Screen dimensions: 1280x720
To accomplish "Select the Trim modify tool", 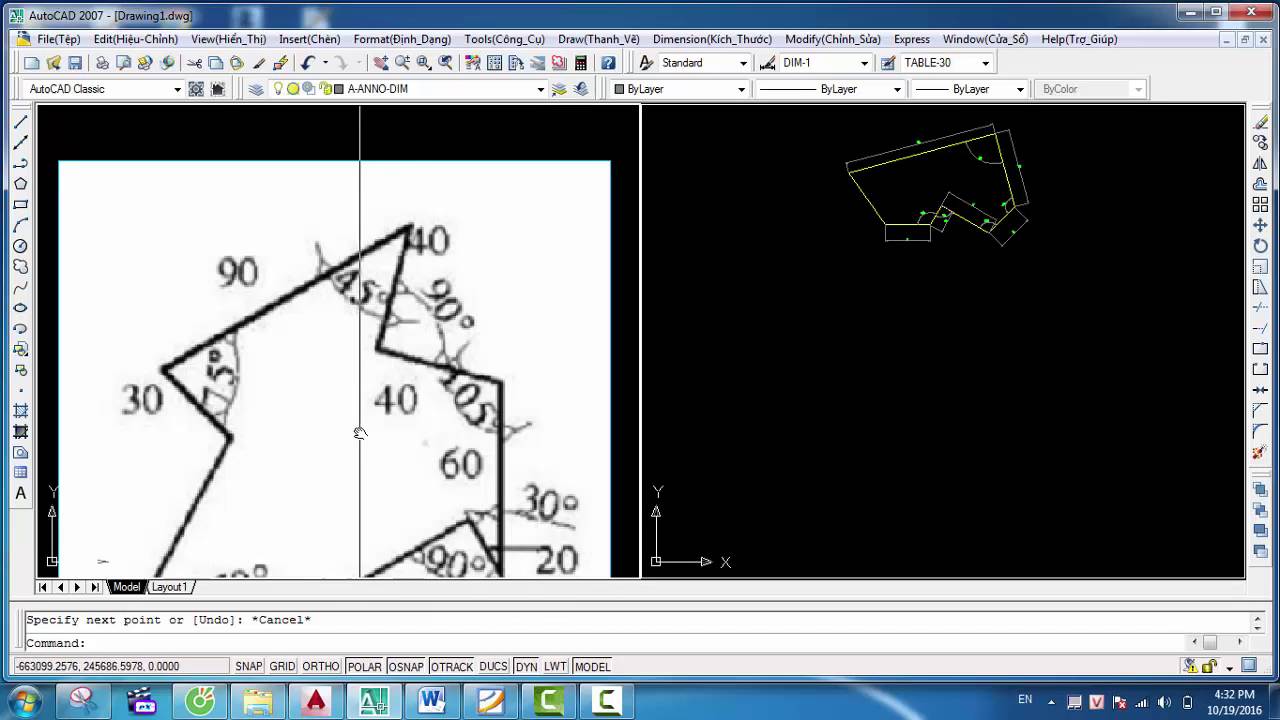I will pyautogui.click(x=1260, y=308).
